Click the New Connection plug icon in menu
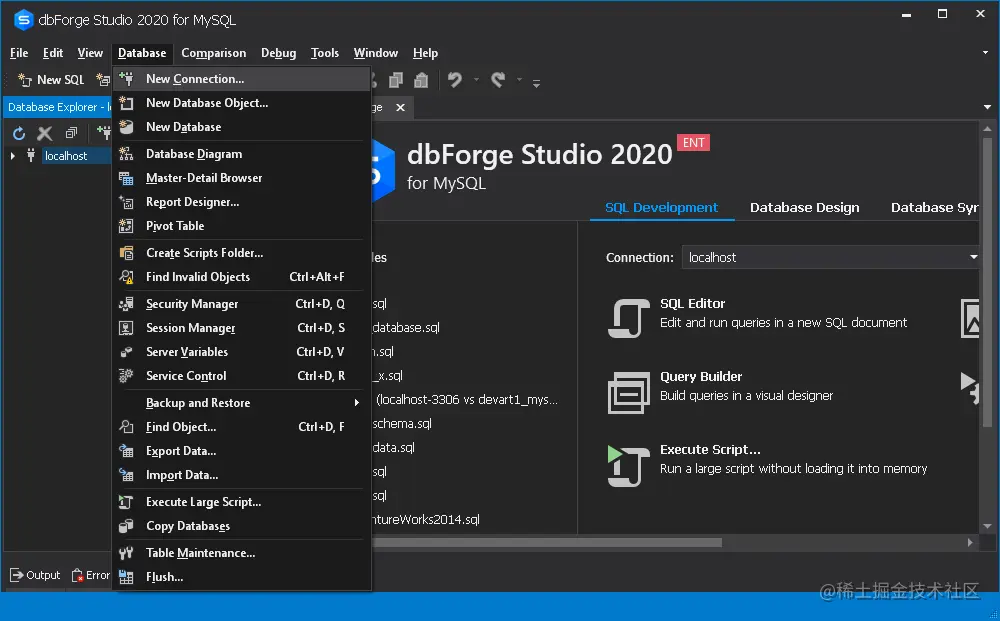1000x621 pixels. (126, 78)
